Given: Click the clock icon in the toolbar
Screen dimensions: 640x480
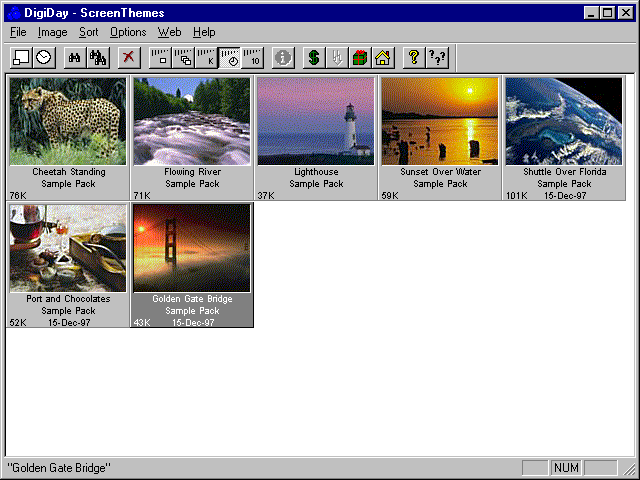Looking at the screenshot, I should (x=44, y=58).
